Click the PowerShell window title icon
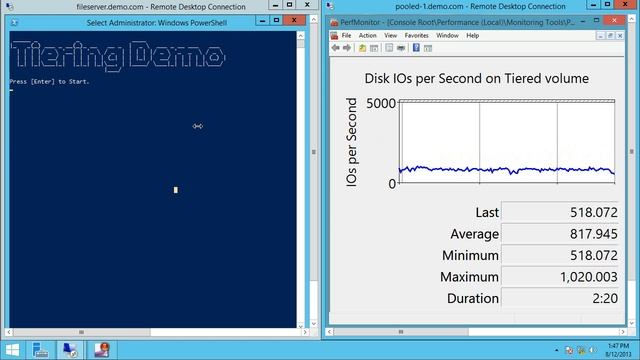 pyautogui.click(x=15, y=22)
